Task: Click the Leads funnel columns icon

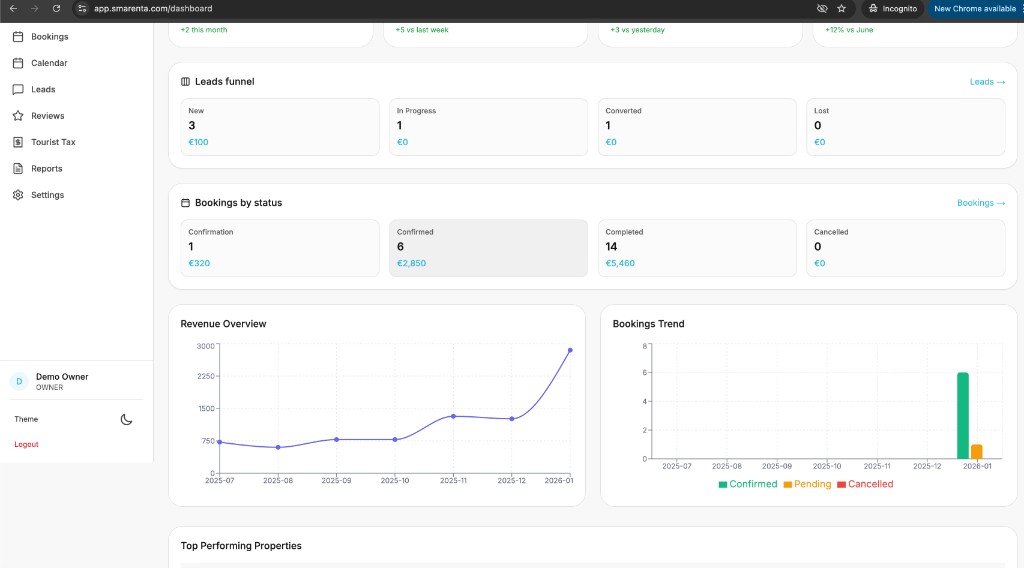Action: coord(185,82)
